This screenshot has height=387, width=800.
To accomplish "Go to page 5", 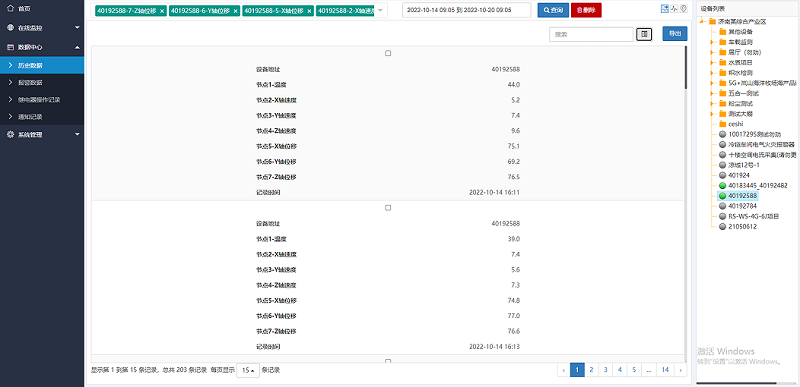I will click(x=634, y=370).
